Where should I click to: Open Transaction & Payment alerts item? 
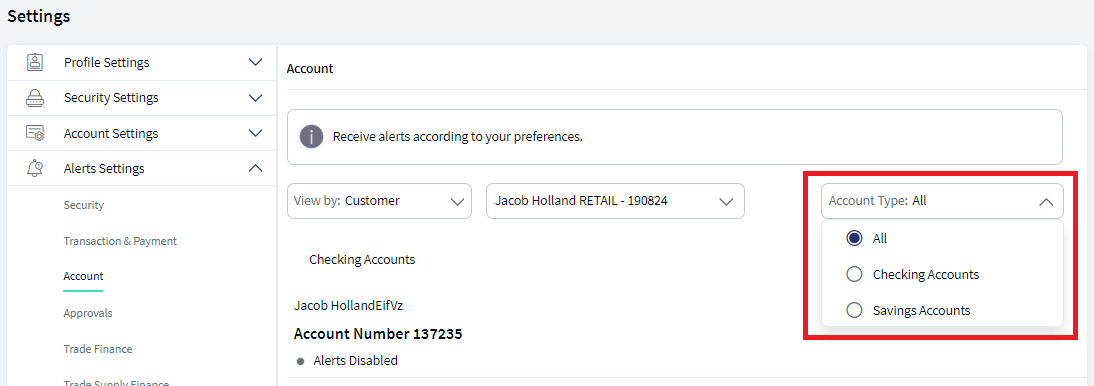click(120, 241)
